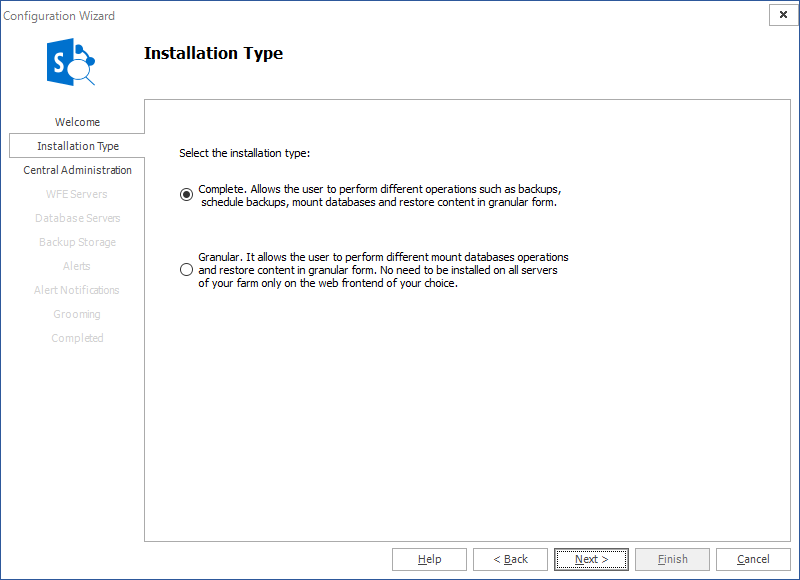Open the Central Administration step
The height and width of the screenshot is (580, 800).
point(77,170)
